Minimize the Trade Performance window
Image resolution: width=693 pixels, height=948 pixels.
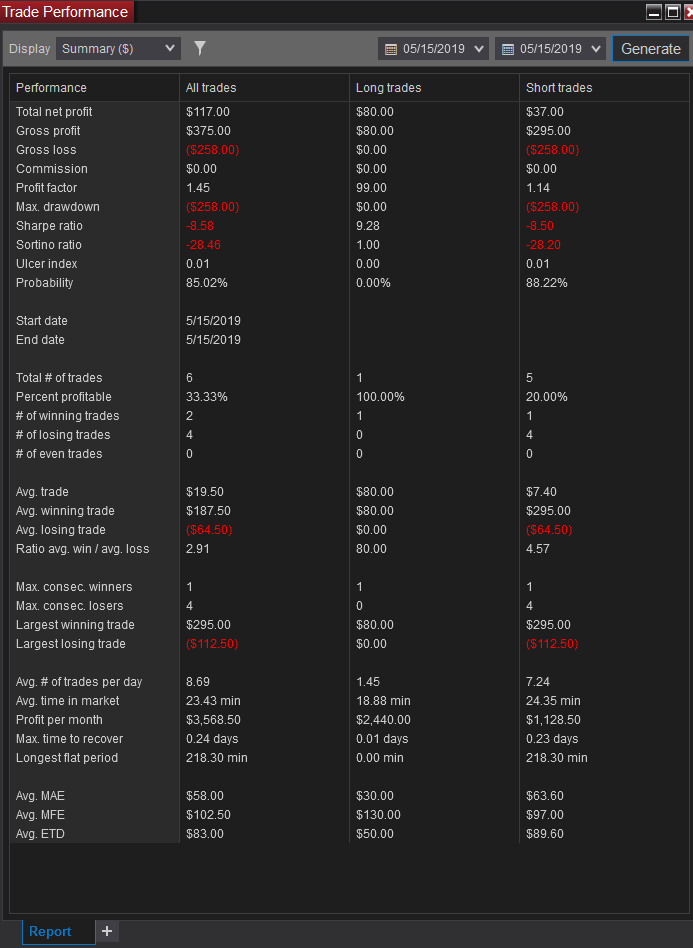[x=653, y=12]
